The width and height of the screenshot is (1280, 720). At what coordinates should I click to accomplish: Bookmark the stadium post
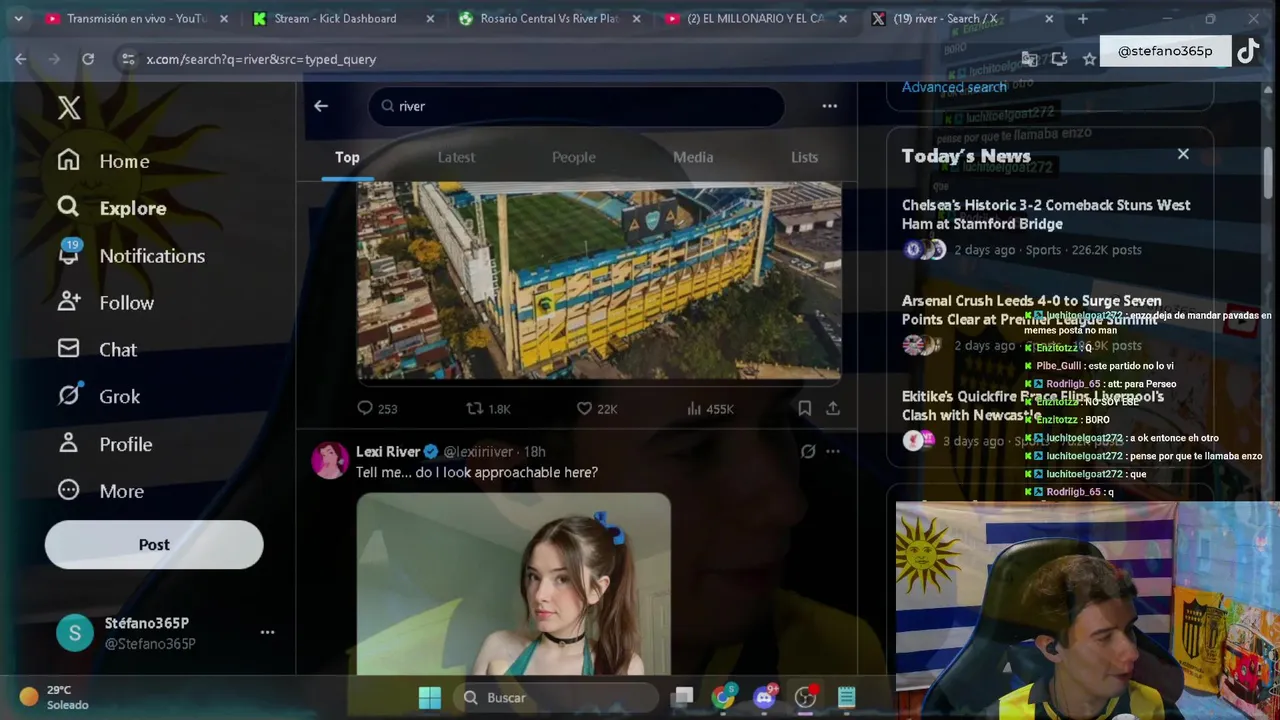(x=805, y=408)
